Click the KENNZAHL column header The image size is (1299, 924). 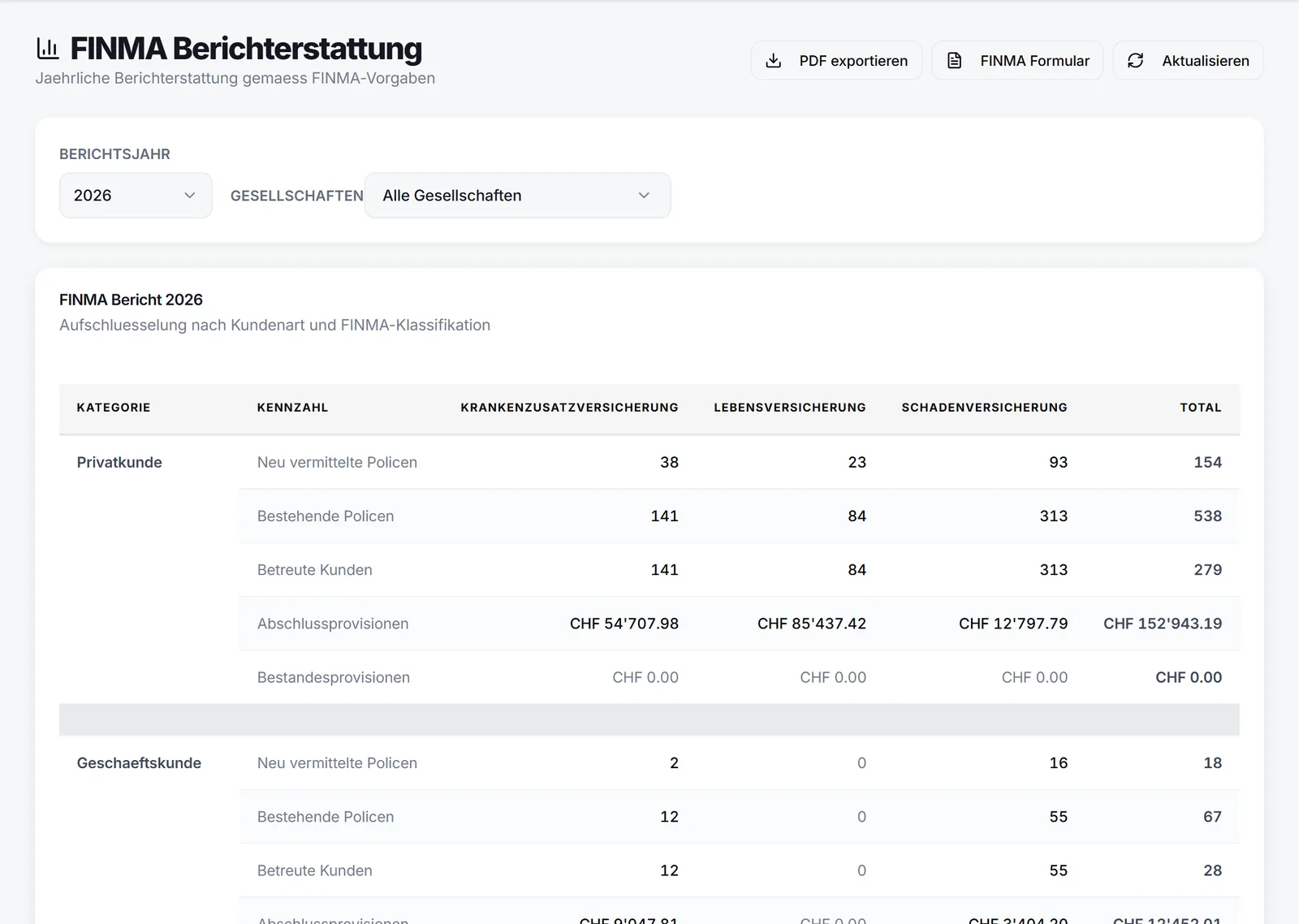pyautogui.click(x=292, y=408)
